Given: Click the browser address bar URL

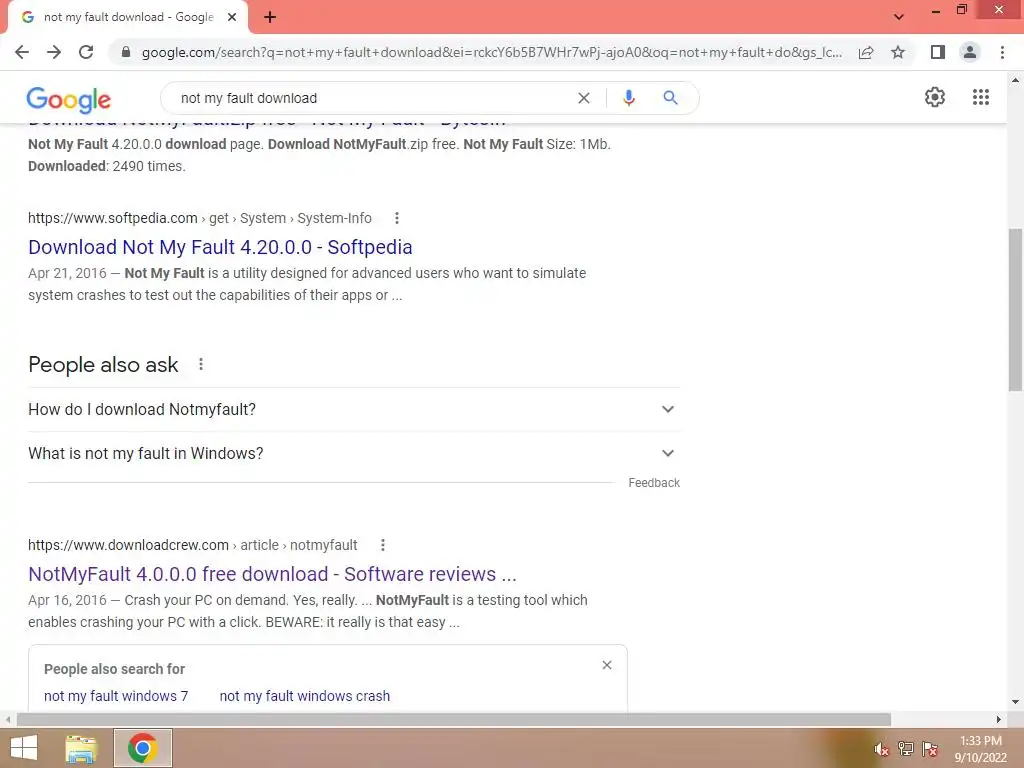Looking at the screenshot, I should [491, 52].
